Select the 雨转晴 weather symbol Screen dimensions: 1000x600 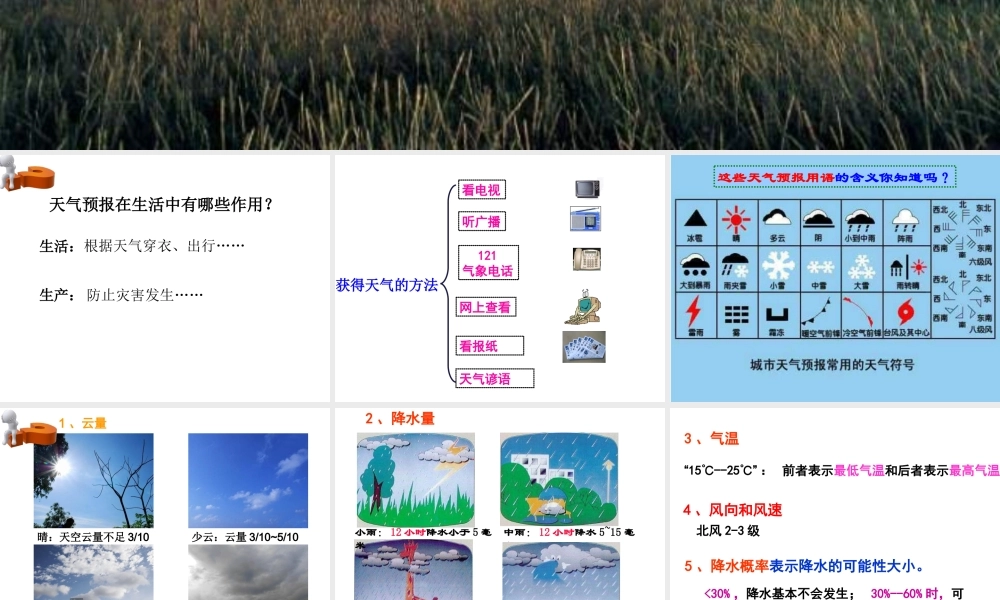(x=908, y=267)
